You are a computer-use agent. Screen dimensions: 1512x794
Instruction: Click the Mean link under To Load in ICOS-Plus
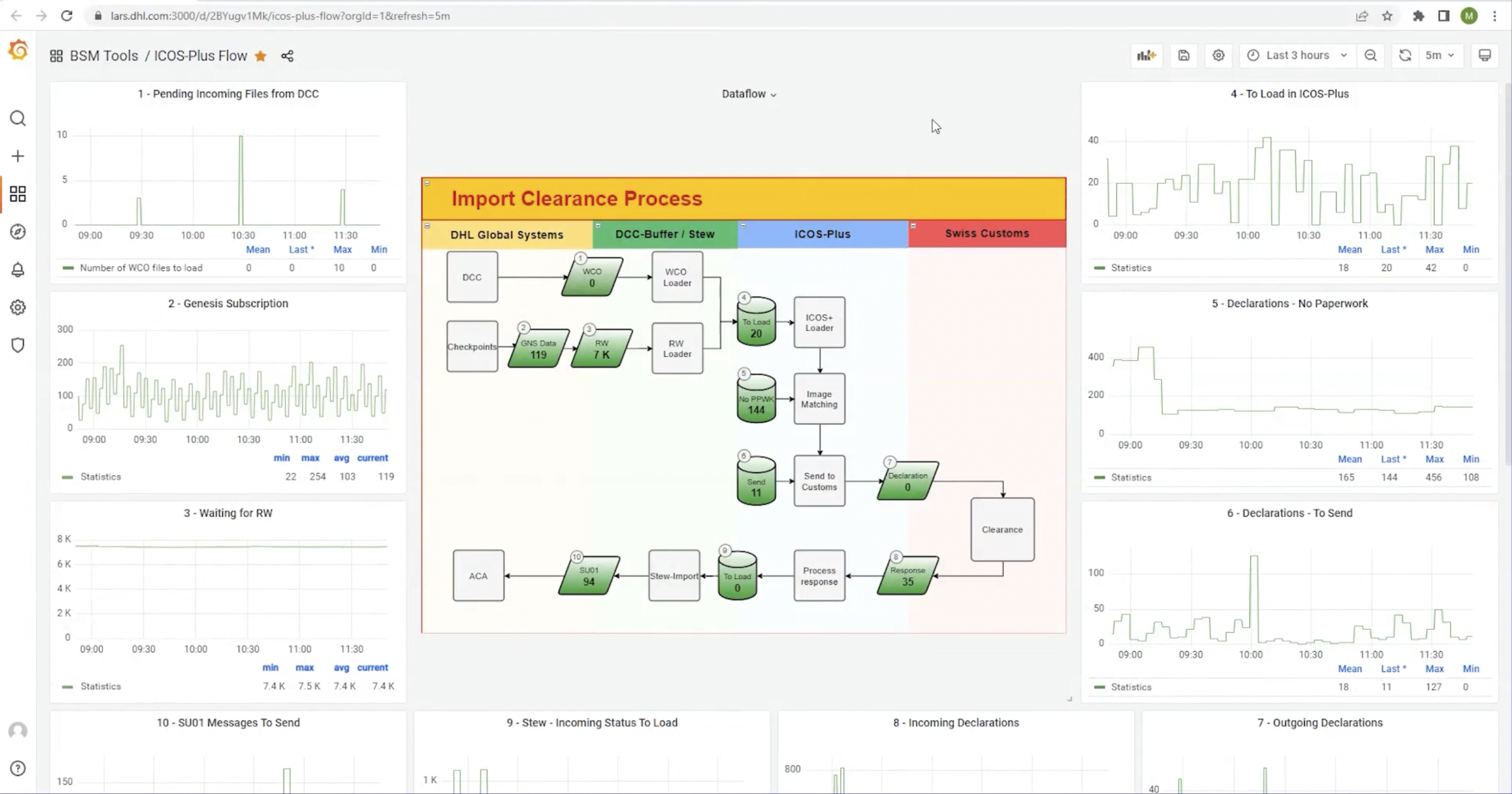[1350, 249]
